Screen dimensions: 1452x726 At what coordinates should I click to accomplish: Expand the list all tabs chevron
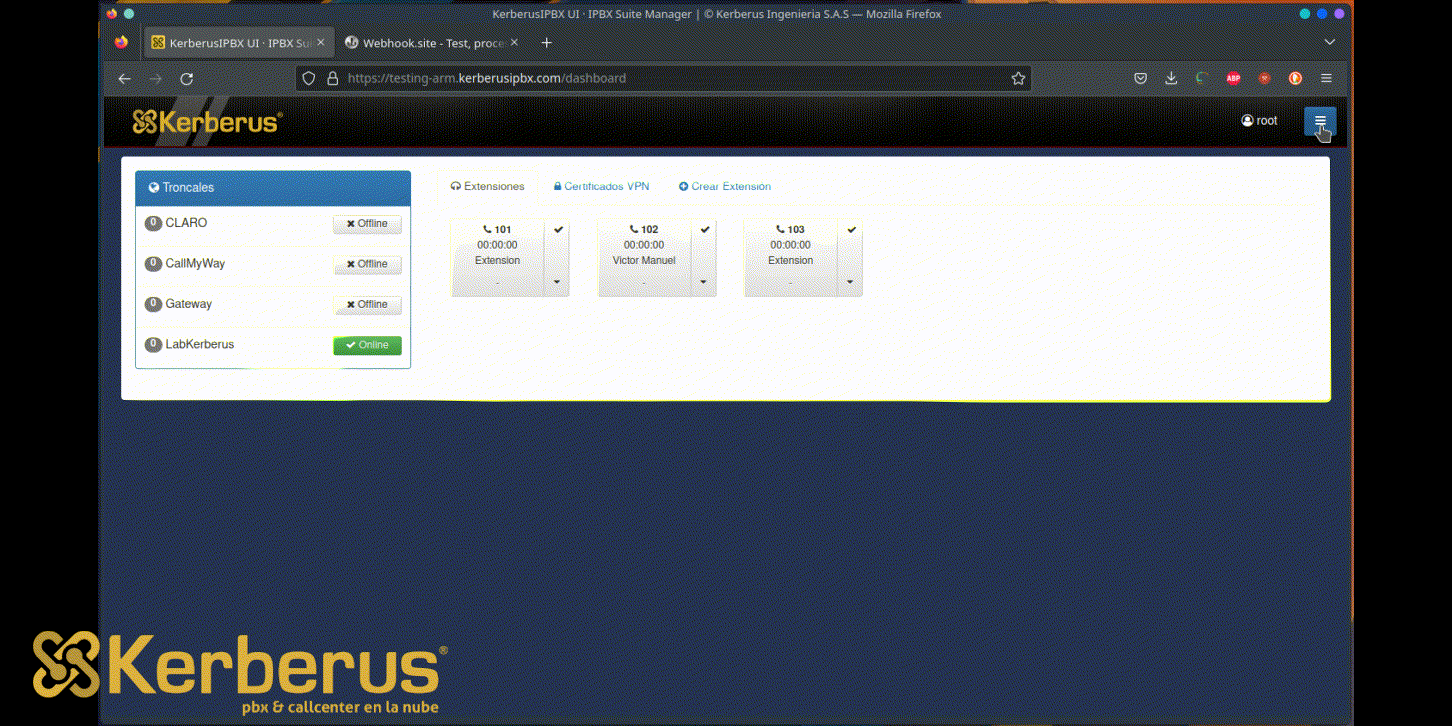1329,43
